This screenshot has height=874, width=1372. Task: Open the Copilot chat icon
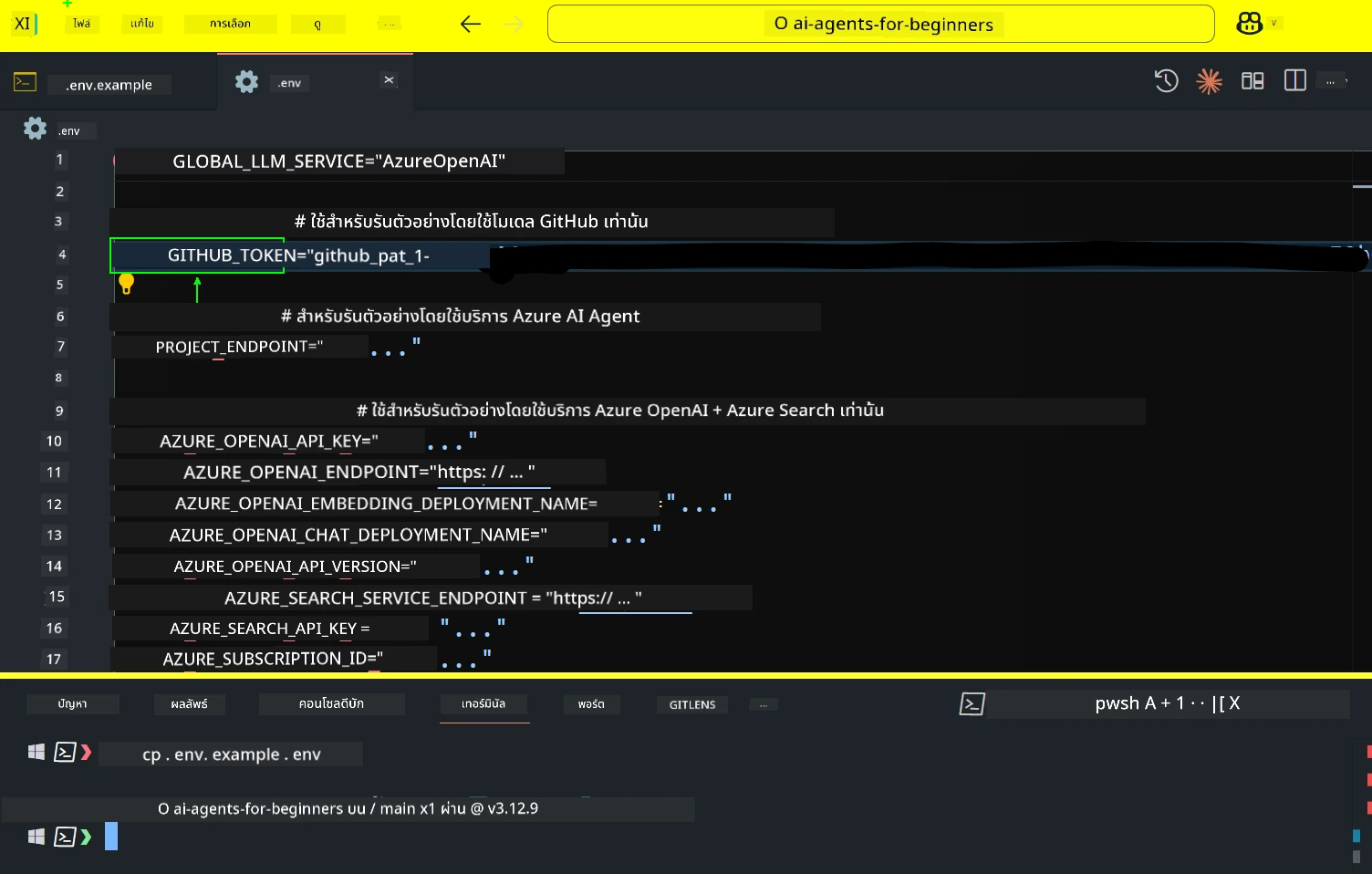click(1249, 24)
